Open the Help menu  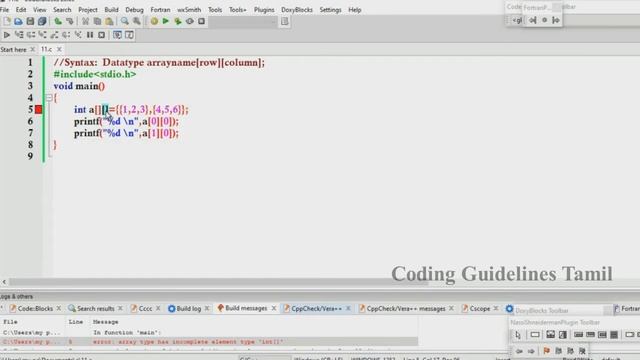pos(355,10)
